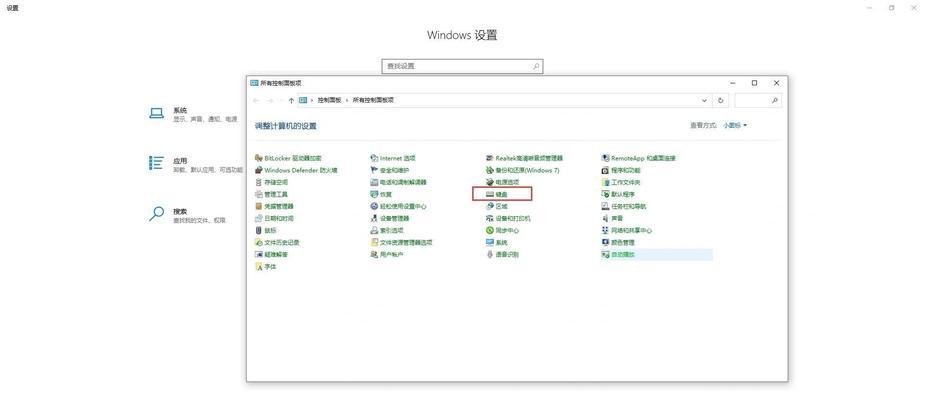Open 任务栏和导航 control panel item
Viewport: 925px width, 400px height.
coord(624,206)
